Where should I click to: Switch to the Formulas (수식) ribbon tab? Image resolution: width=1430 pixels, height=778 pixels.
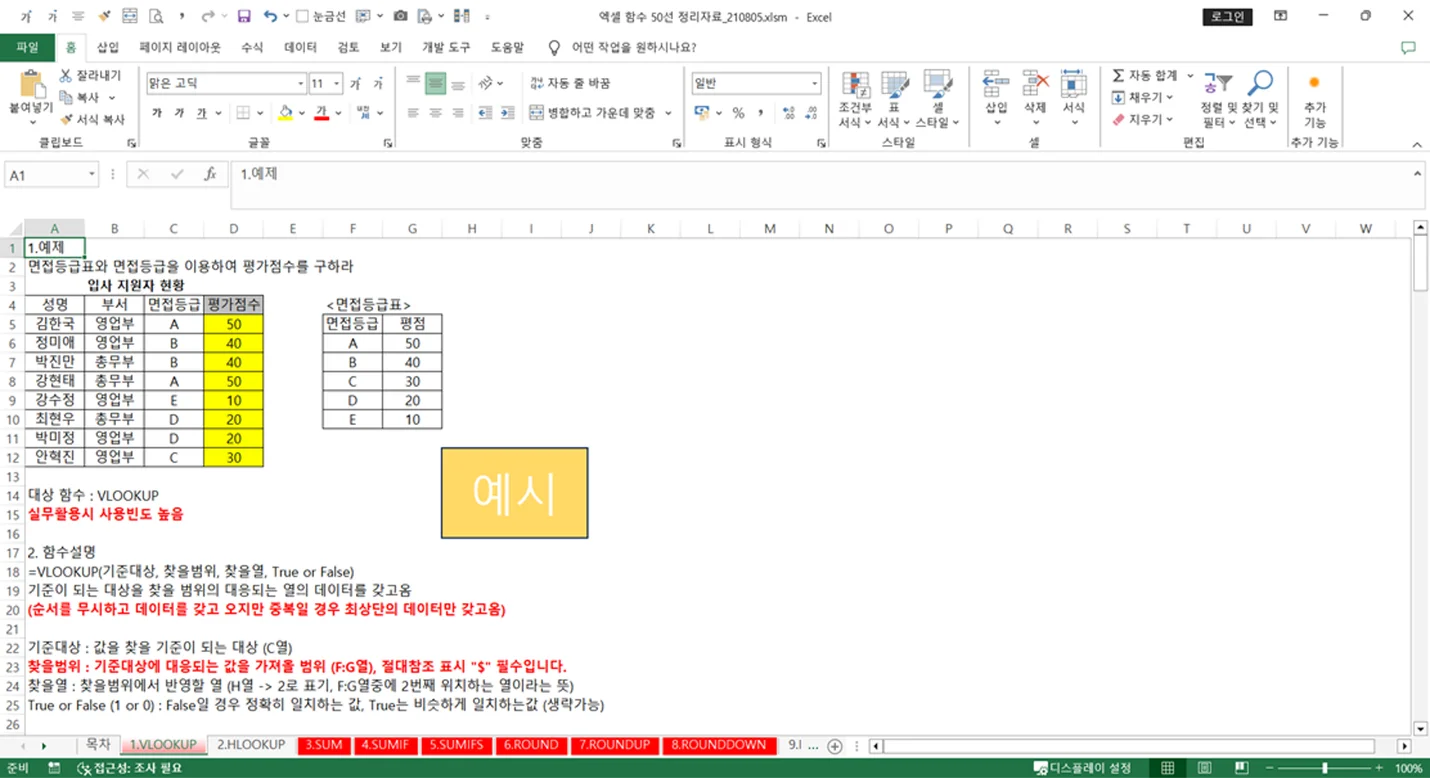[252, 47]
